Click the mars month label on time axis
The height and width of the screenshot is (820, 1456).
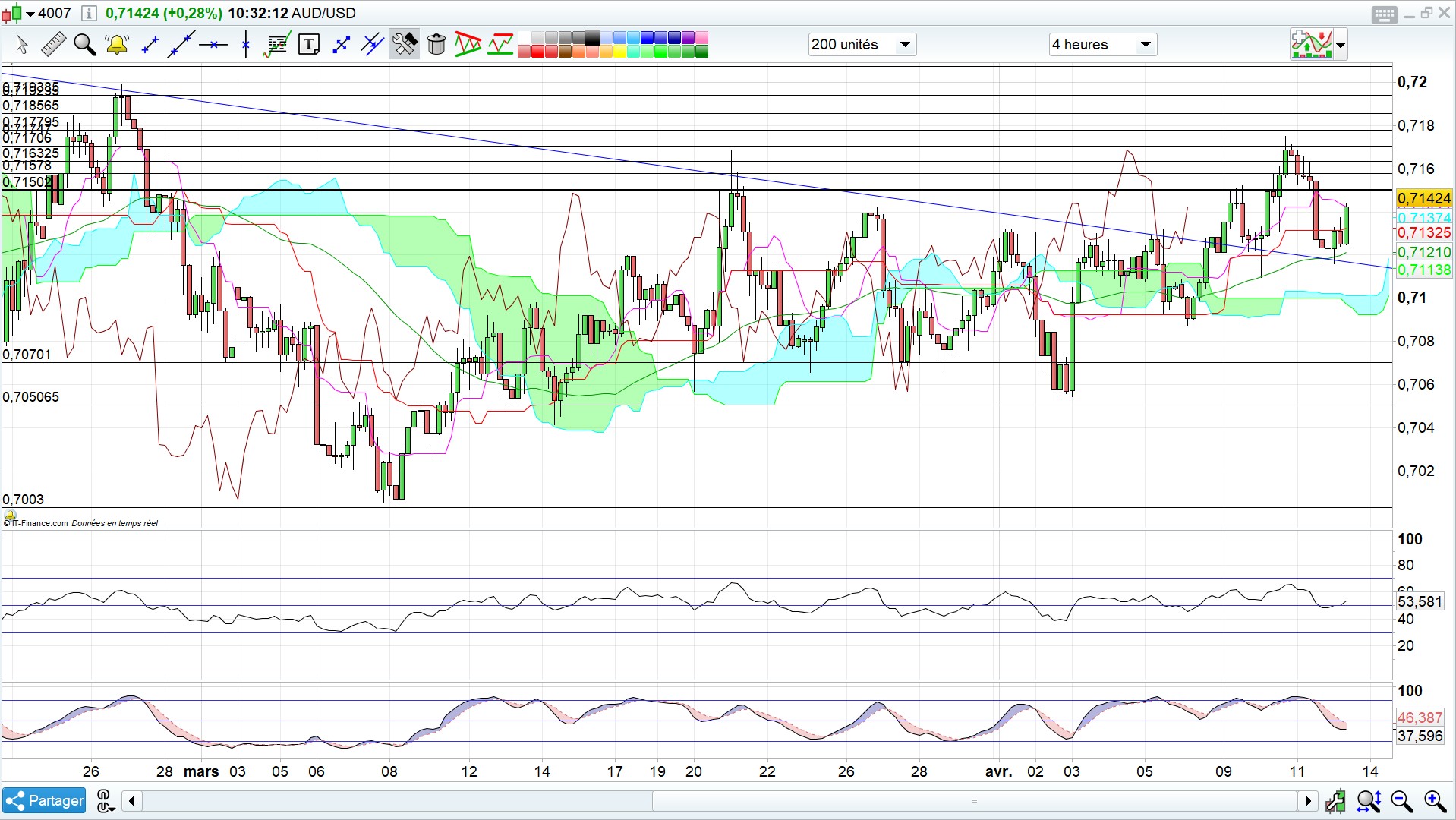coord(201,771)
